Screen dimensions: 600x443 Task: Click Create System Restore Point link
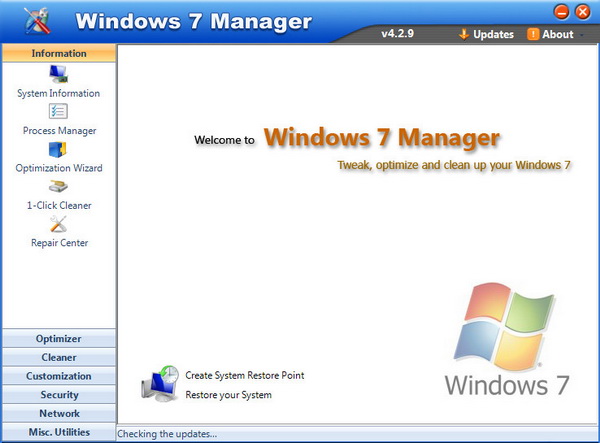tap(245, 376)
